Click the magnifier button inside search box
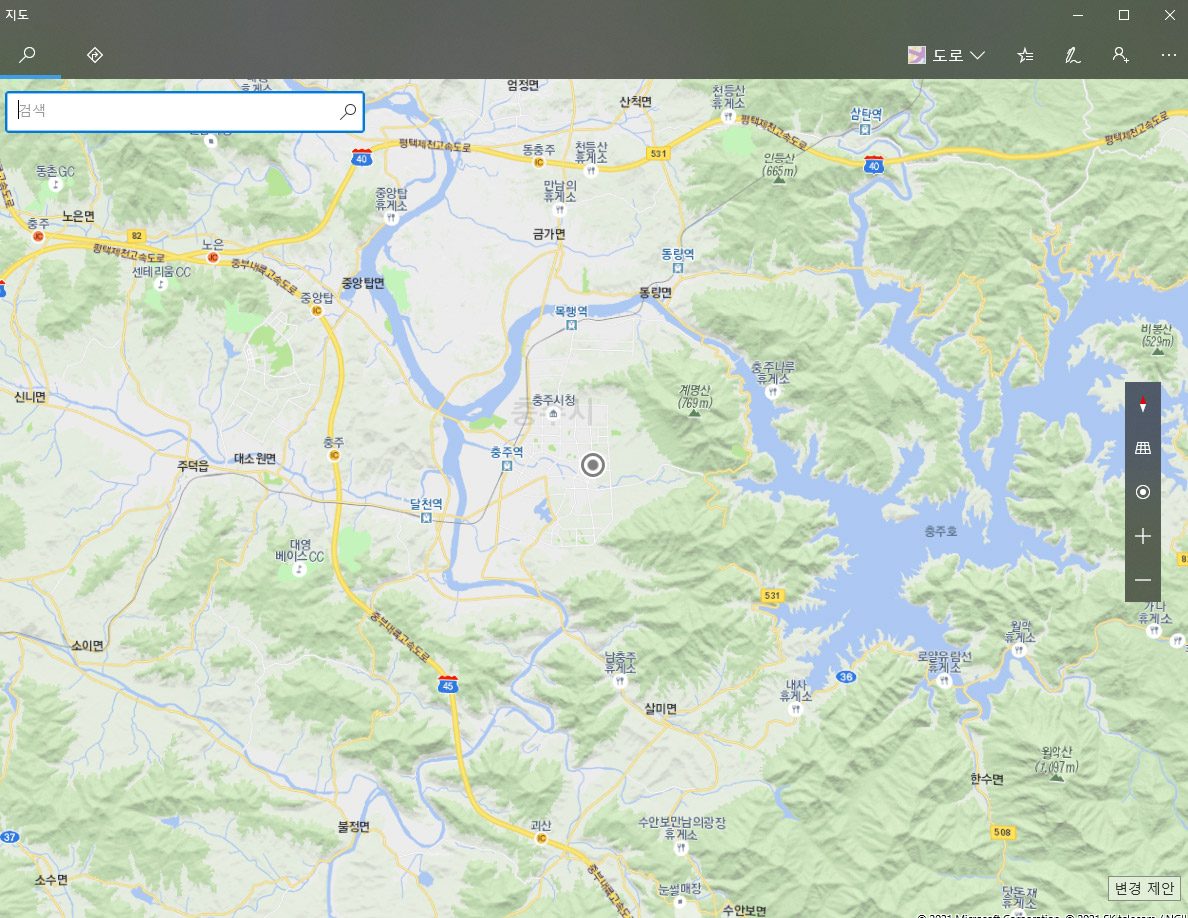Screen dimensions: 1188x918 pos(348,111)
